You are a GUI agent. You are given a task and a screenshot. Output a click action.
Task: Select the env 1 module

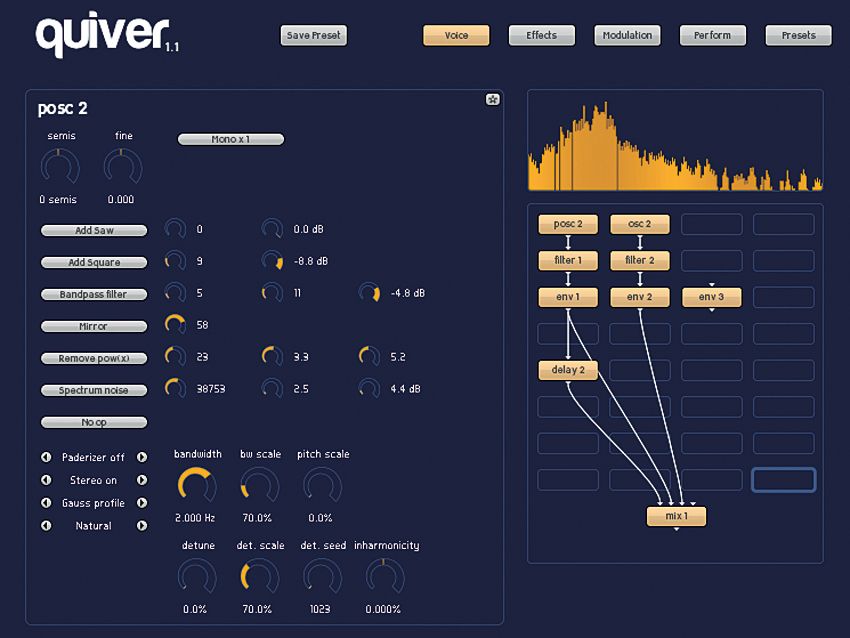coord(568,298)
